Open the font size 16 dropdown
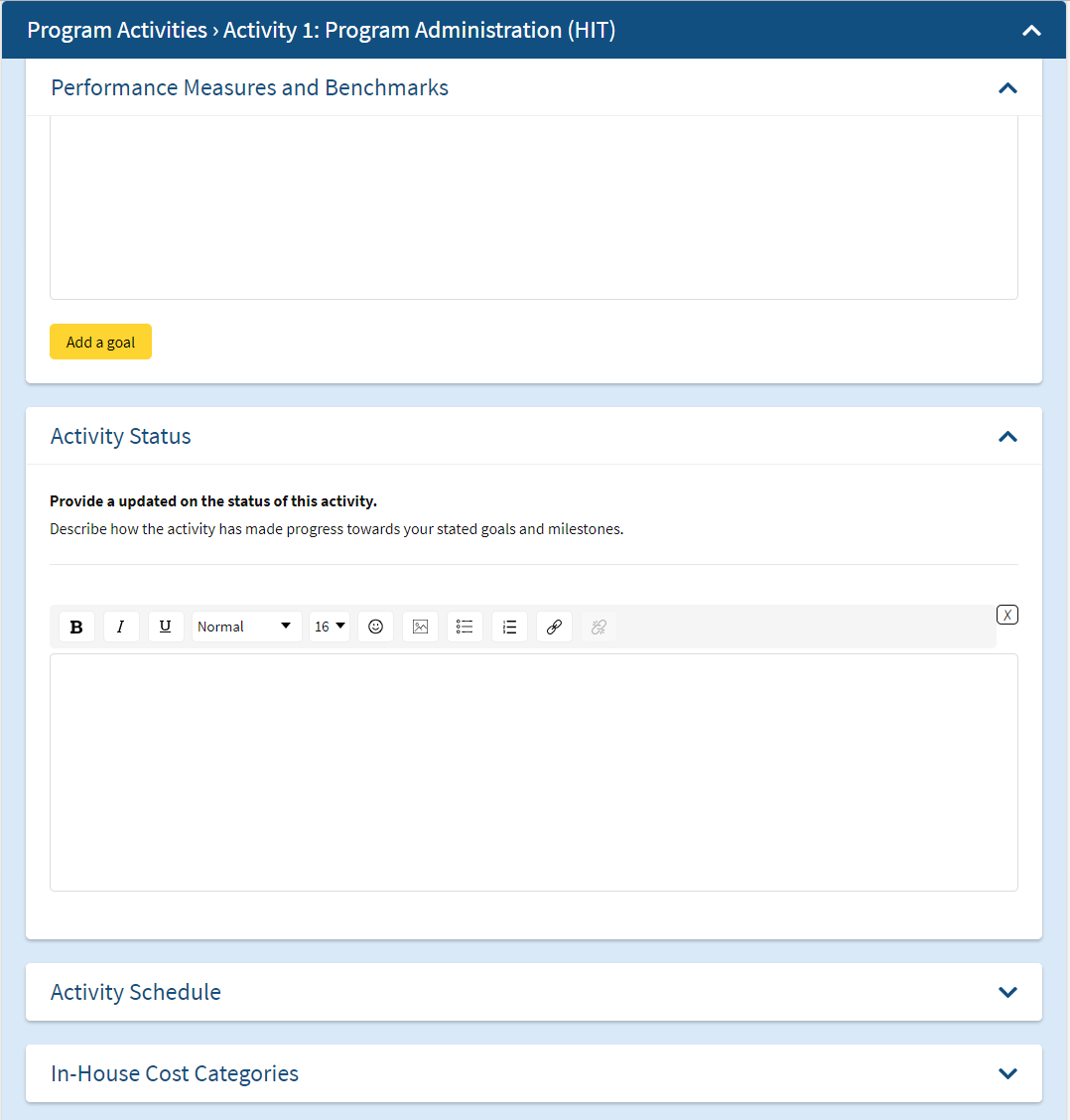Screen dimensions: 1070x1120 (329, 626)
